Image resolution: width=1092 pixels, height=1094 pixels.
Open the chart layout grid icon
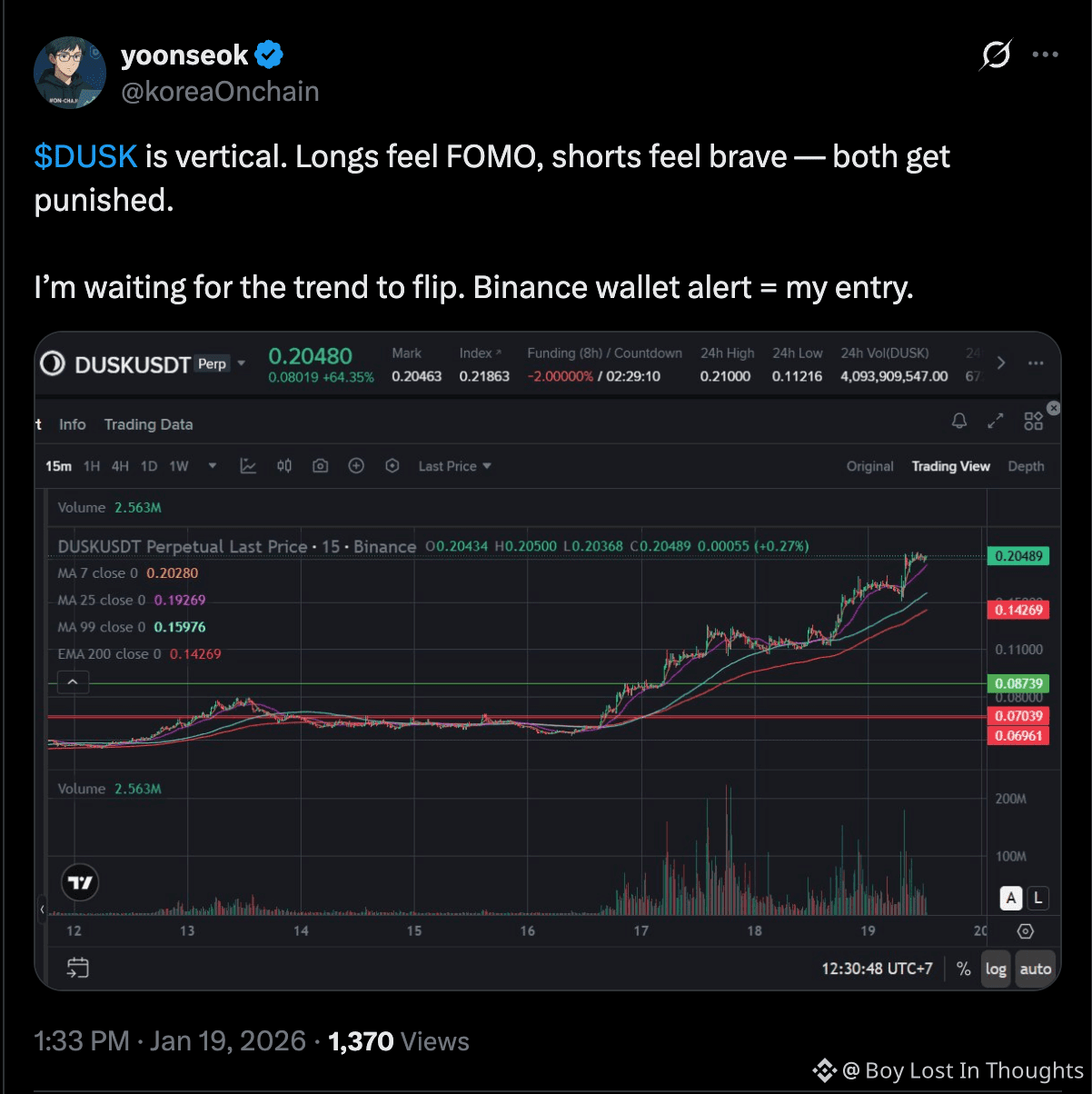tap(1033, 421)
